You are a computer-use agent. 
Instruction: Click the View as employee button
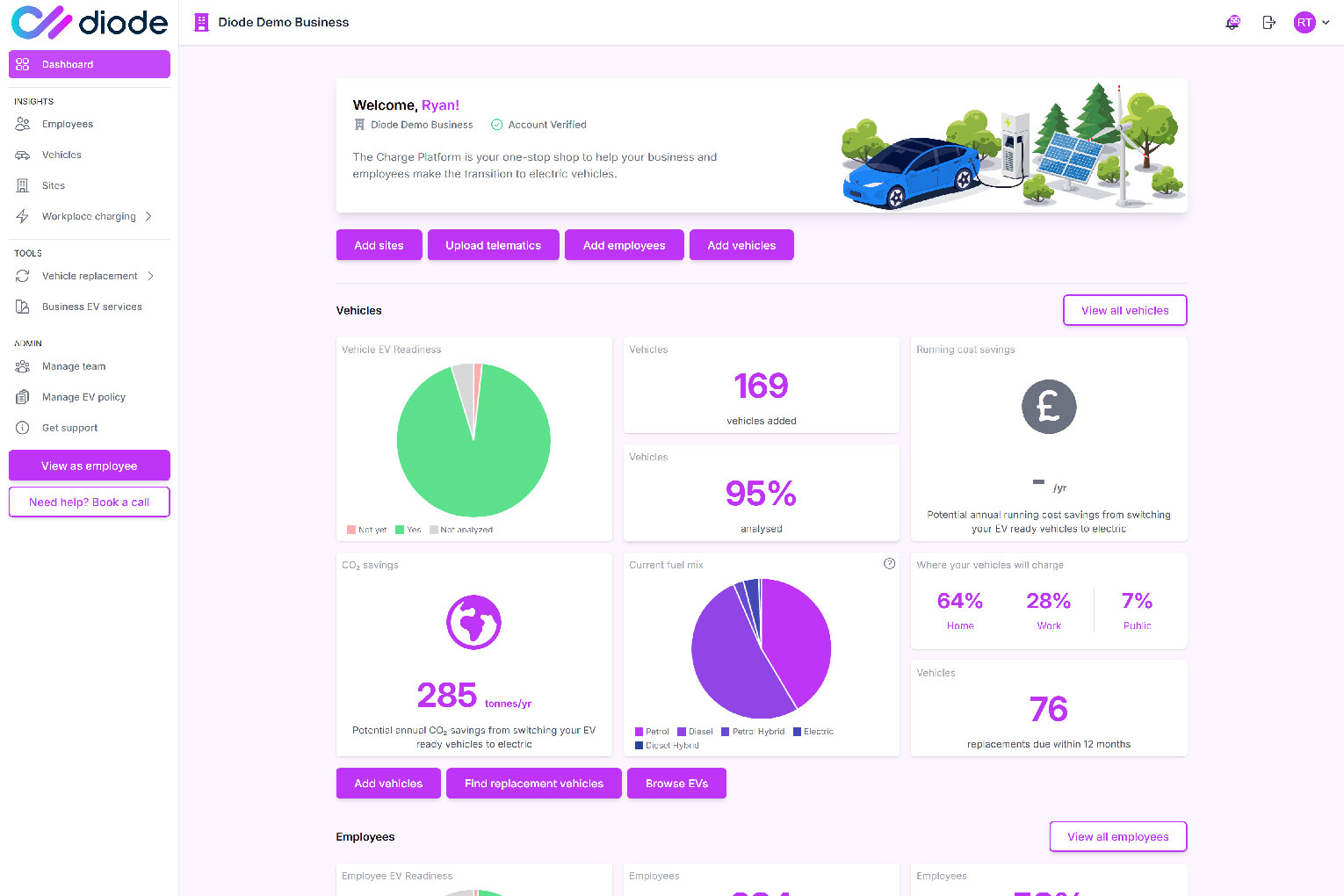pyautogui.click(x=90, y=466)
